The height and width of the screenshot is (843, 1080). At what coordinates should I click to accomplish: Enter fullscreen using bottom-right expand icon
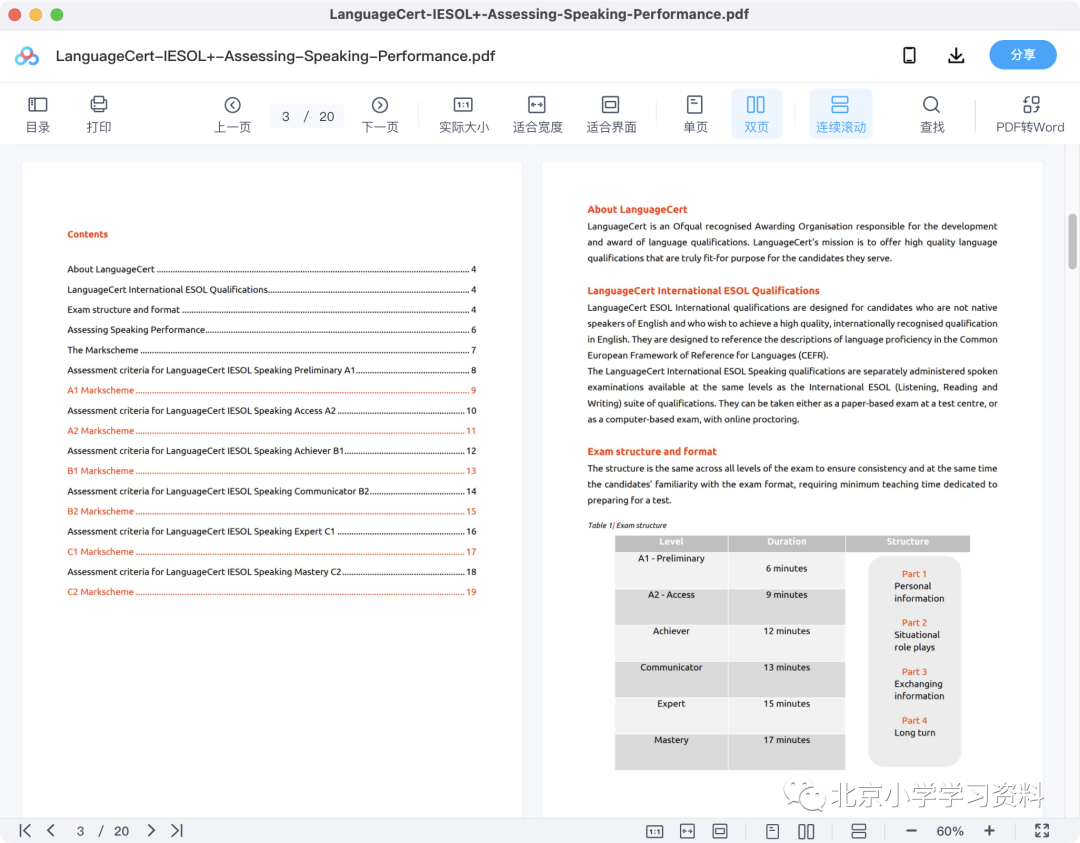[x=1042, y=831]
